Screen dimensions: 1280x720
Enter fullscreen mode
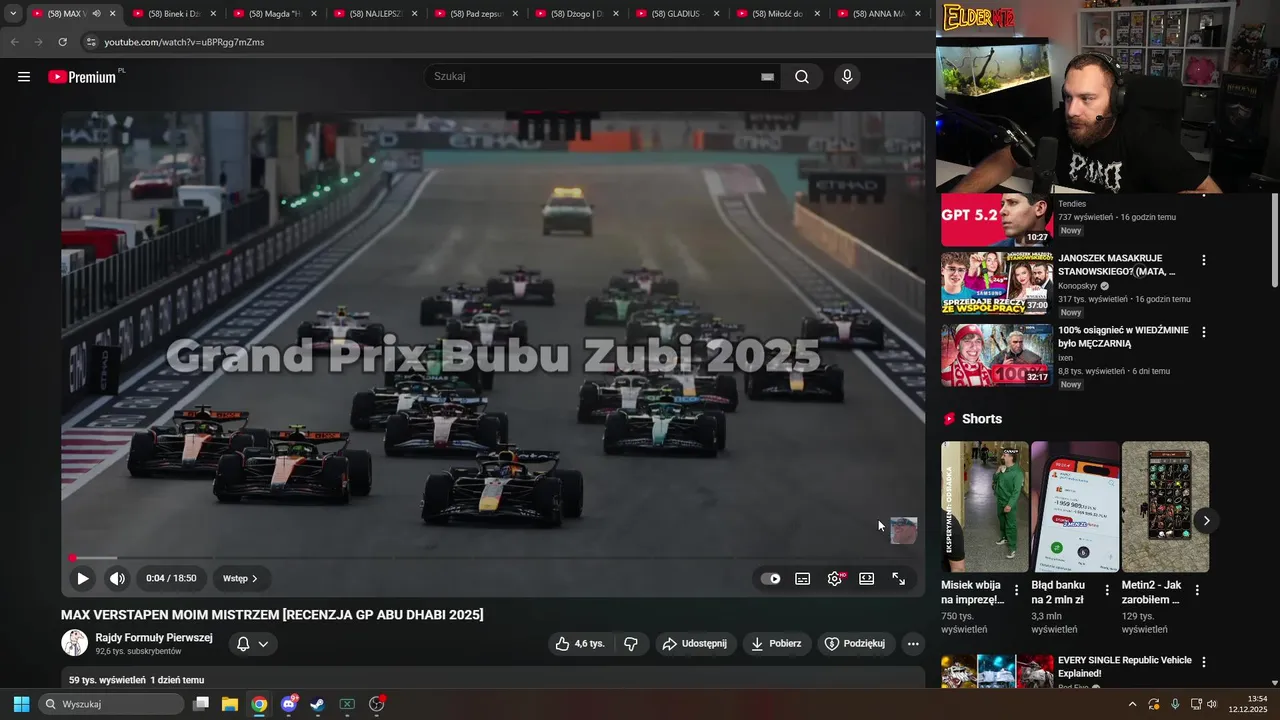(x=899, y=578)
